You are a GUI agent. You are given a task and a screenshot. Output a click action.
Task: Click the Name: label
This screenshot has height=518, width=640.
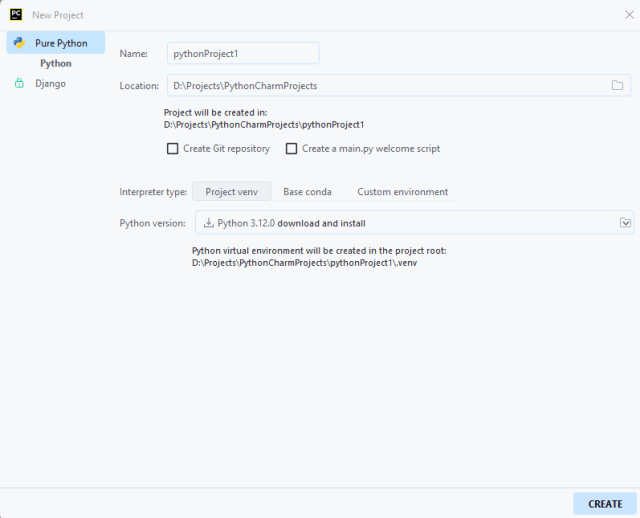tap(133, 53)
